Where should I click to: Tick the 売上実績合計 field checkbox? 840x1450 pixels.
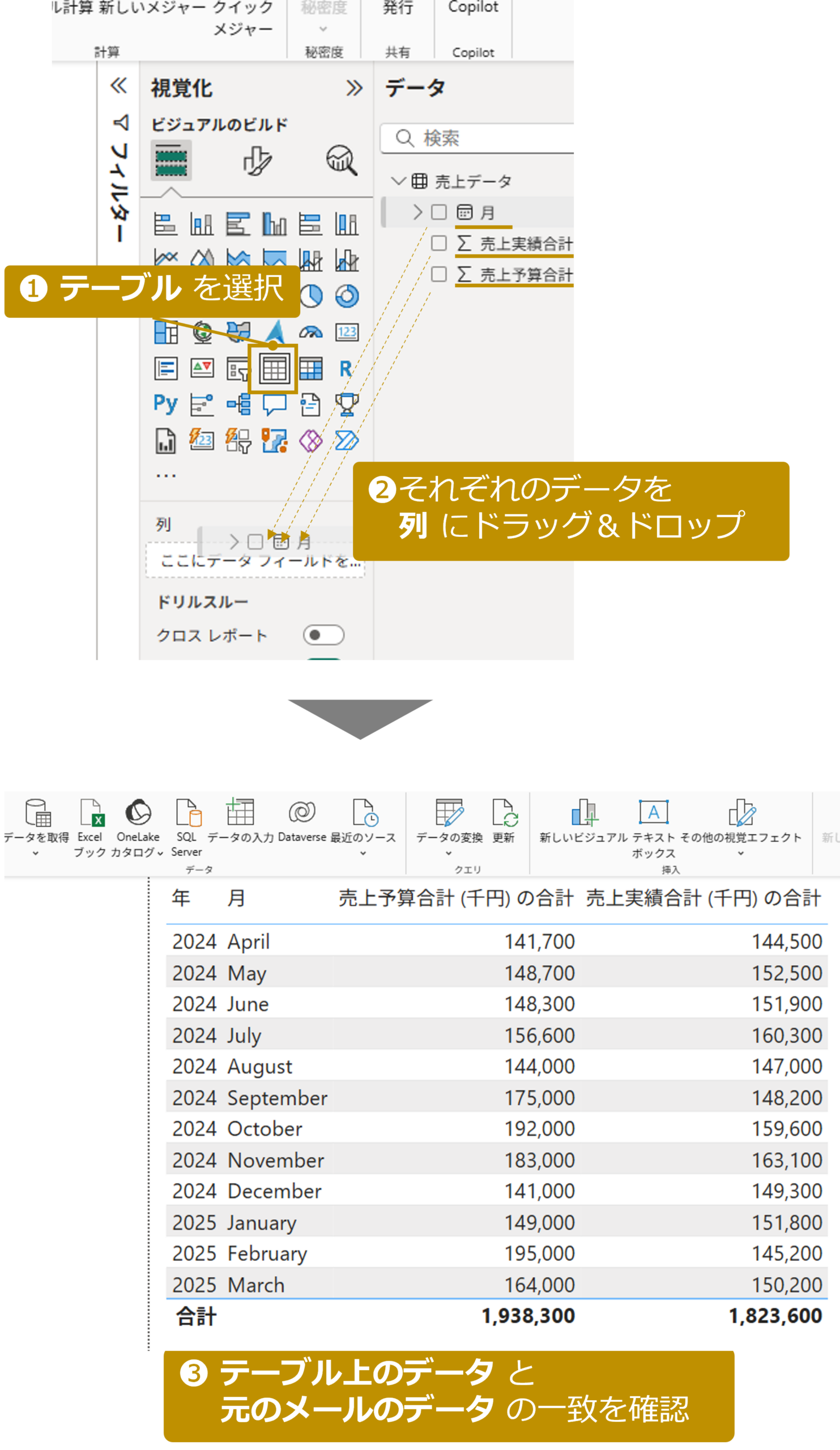[x=439, y=244]
